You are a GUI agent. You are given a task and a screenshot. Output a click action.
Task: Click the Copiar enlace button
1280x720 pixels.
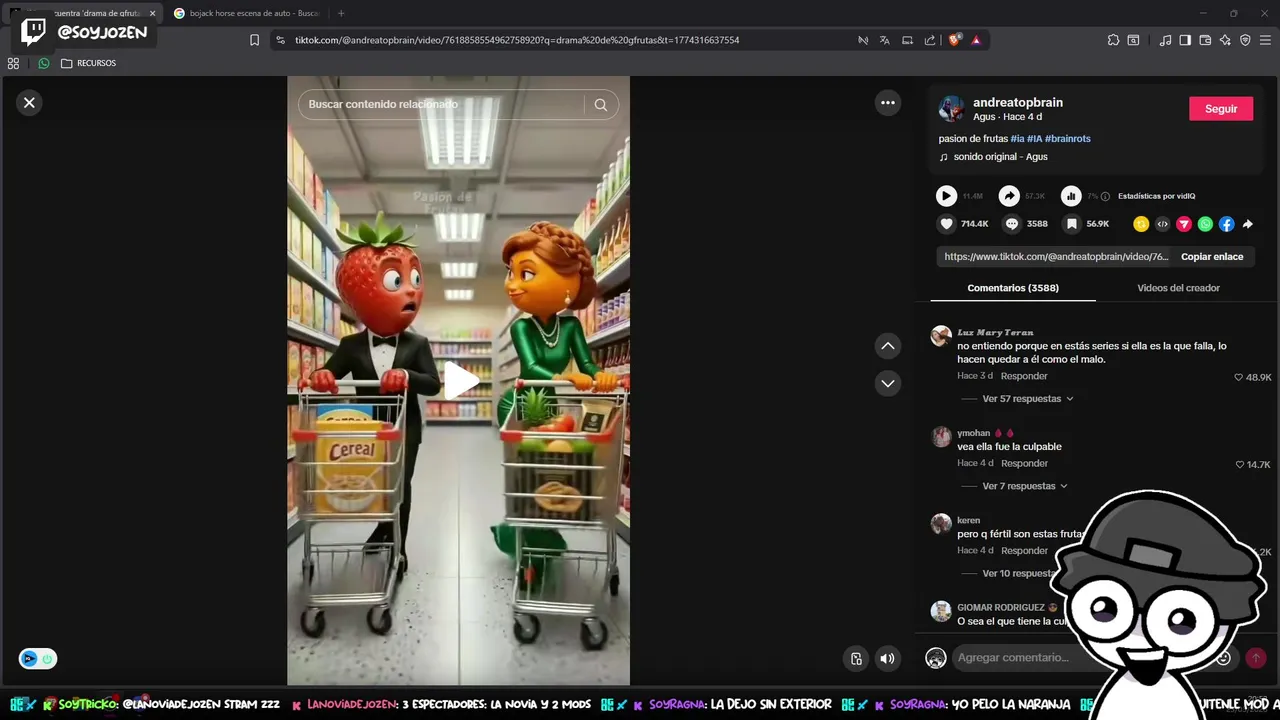tap(1212, 257)
